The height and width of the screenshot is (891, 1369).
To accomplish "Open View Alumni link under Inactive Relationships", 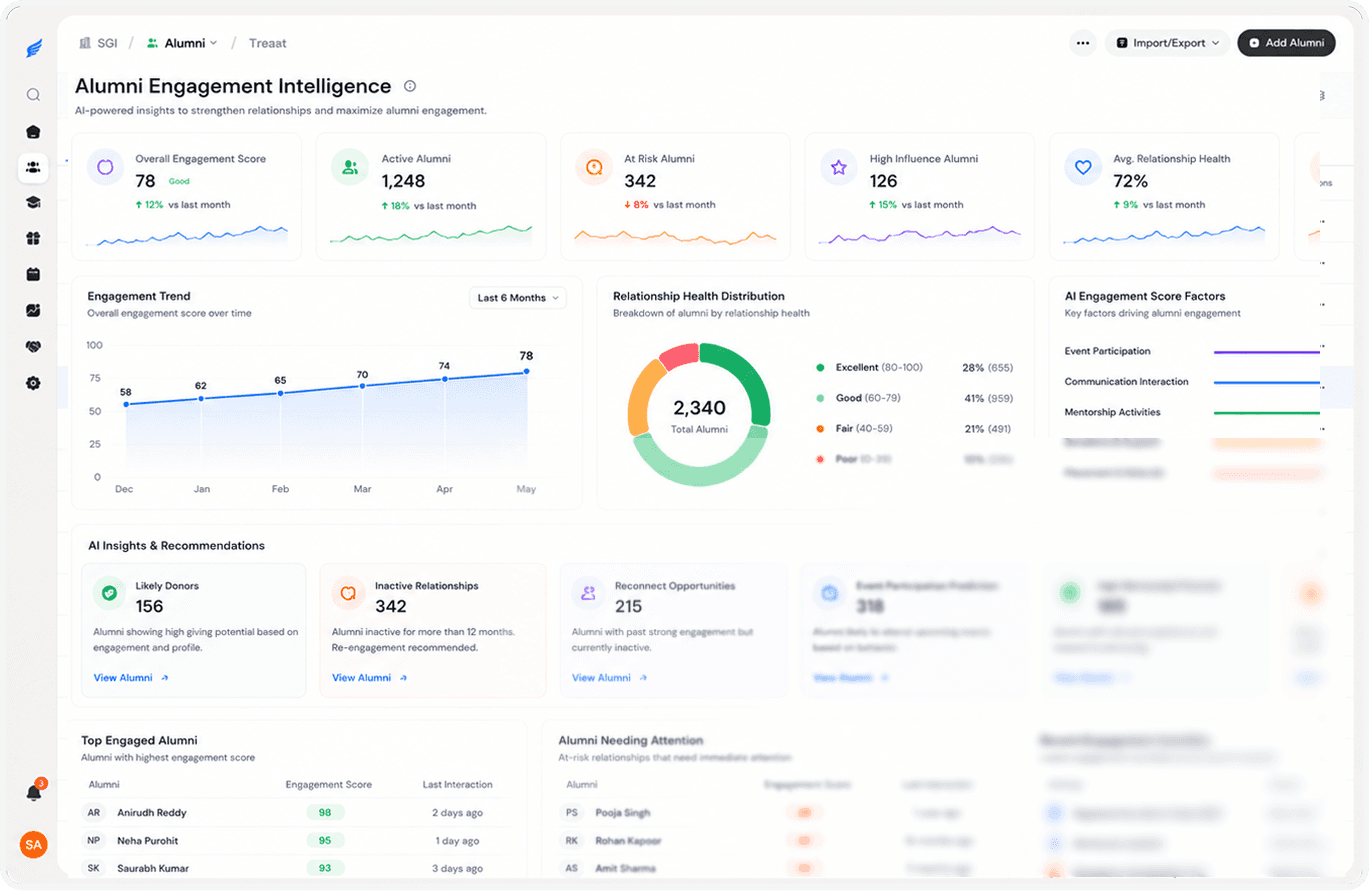I will (370, 678).
